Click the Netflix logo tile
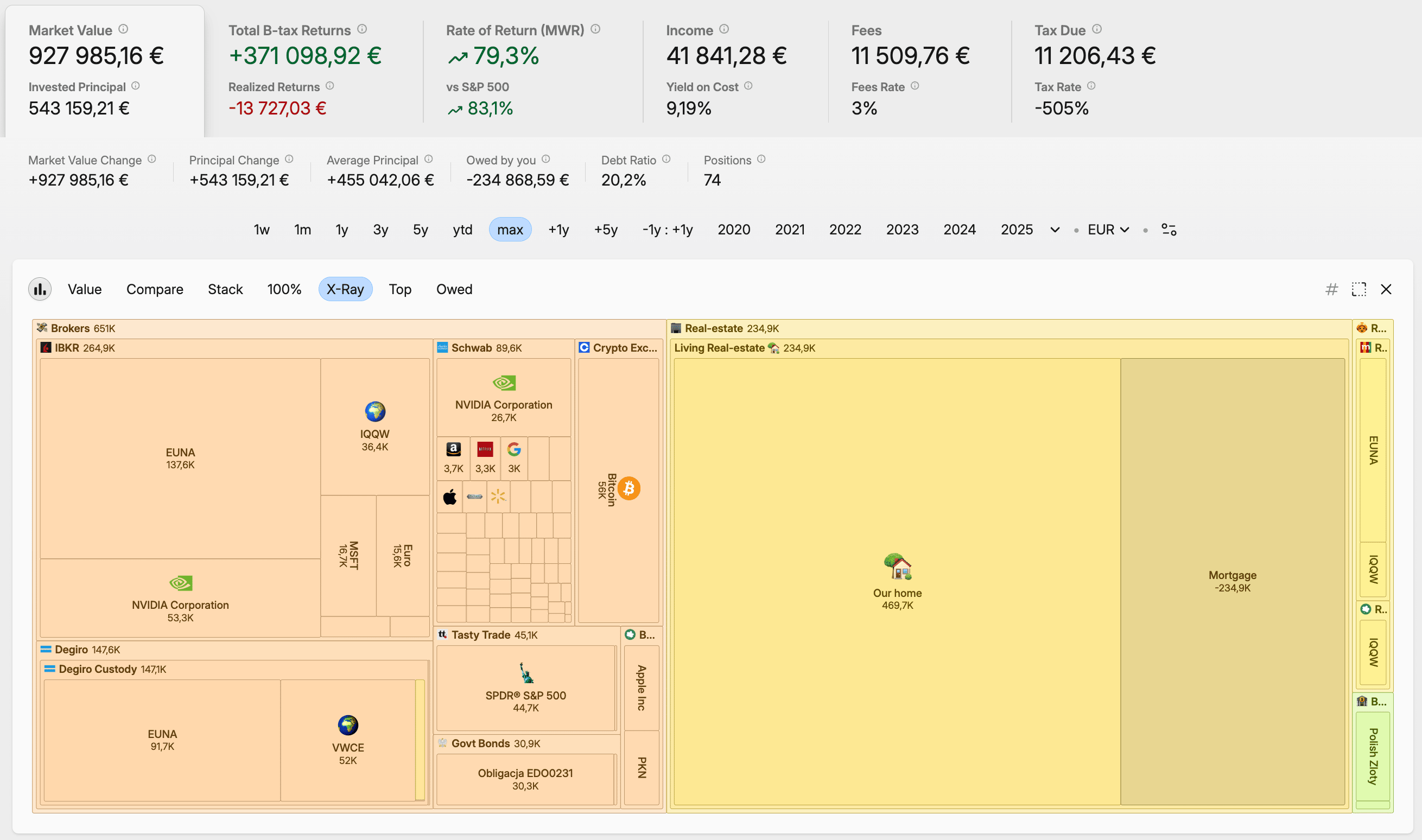1422x840 pixels. [485, 459]
